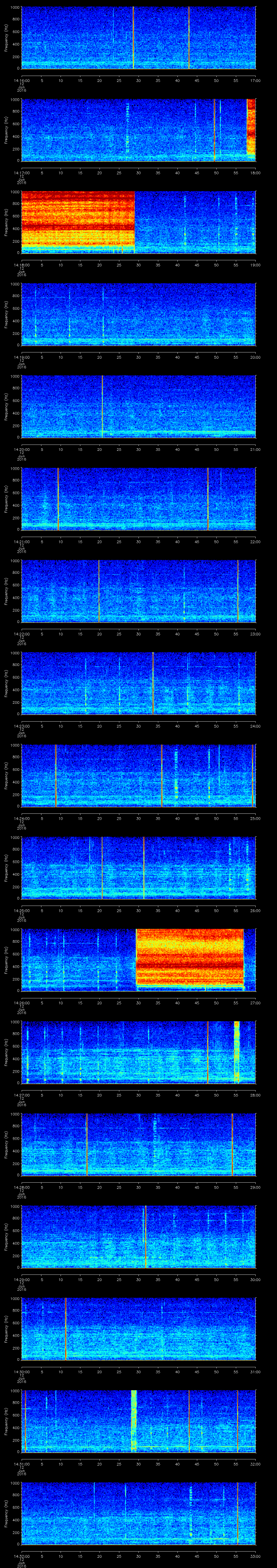Click the '14:28:00' start time label

click(x=22, y=1187)
